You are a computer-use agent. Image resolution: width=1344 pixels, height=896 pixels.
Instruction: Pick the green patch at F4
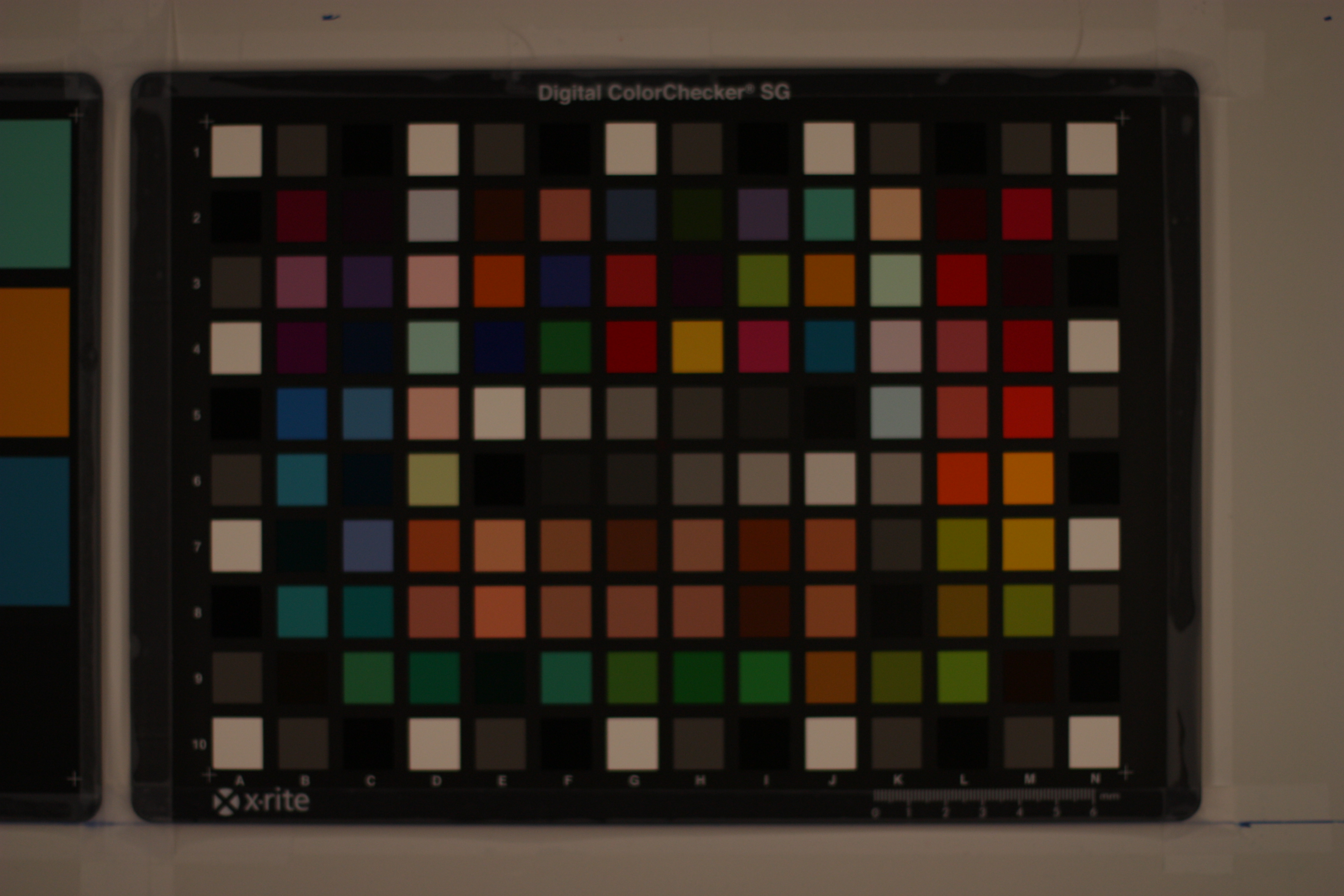coord(565,347)
